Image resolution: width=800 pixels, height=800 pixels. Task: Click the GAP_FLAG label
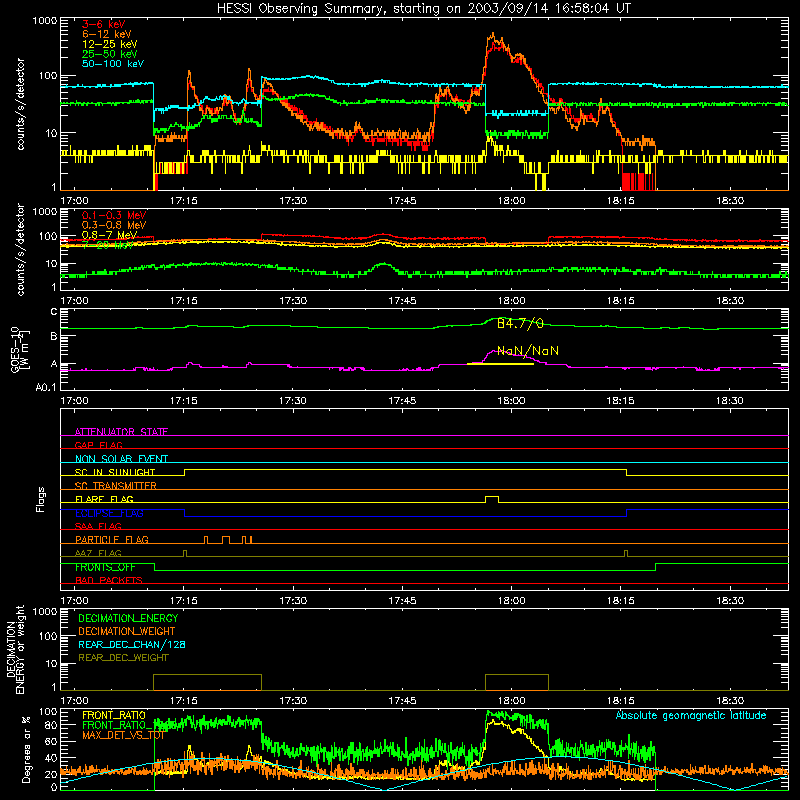(98, 445)
